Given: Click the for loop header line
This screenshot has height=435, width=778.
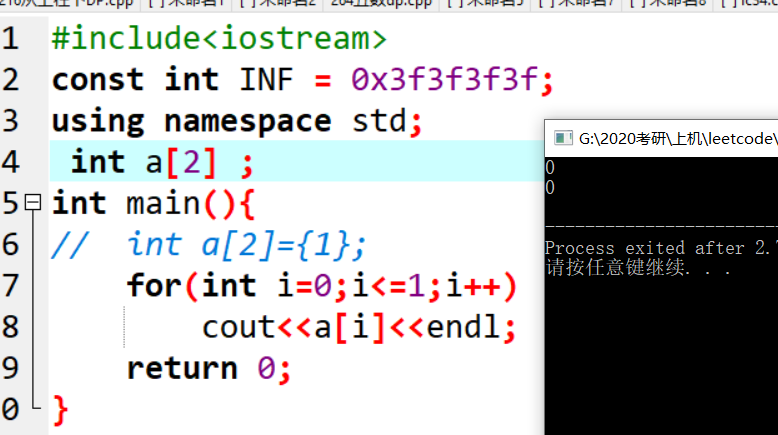Looking at the screenshot, I should tap(322, 286).
